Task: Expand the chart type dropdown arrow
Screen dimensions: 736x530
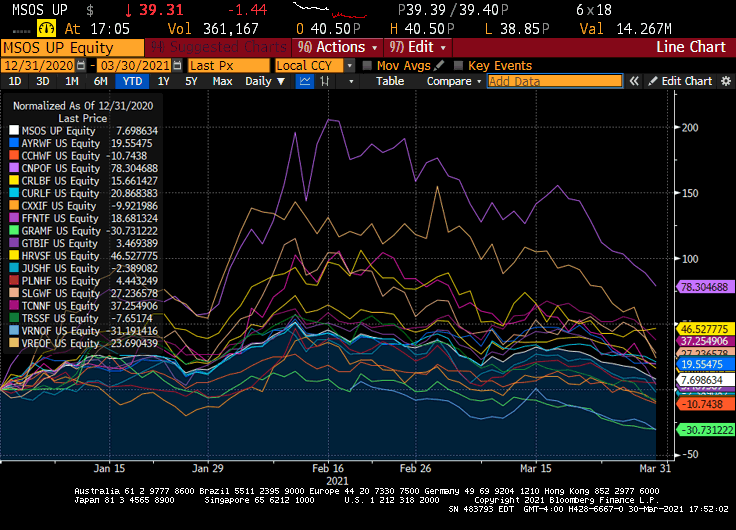Action: click(351, 81)
